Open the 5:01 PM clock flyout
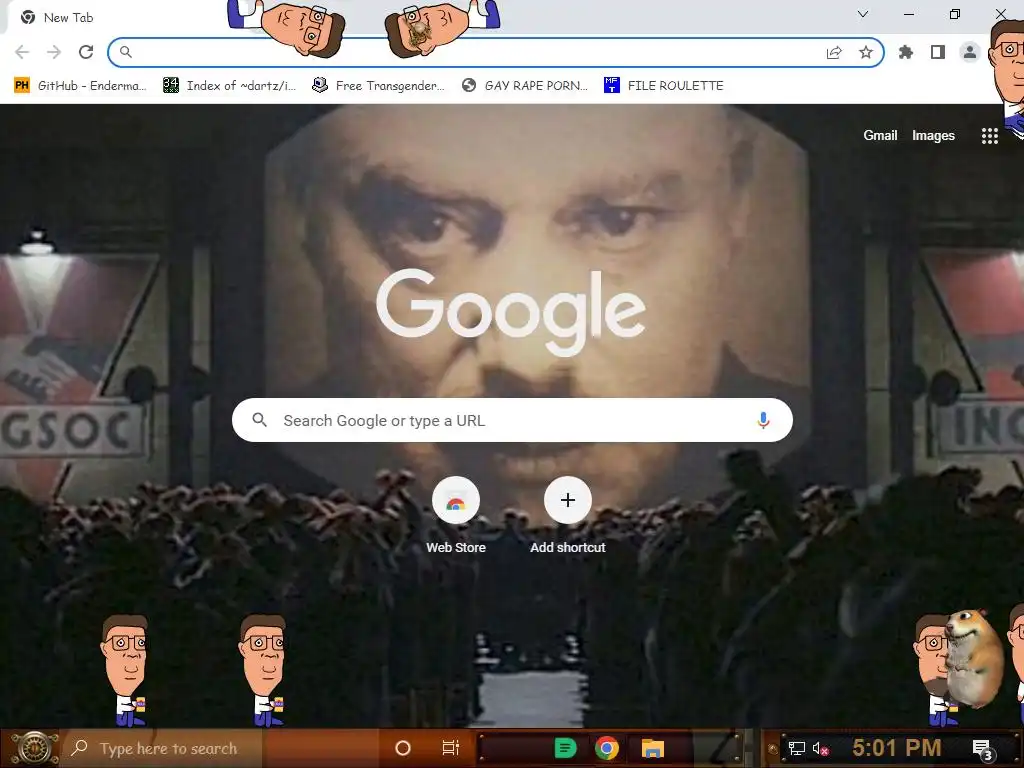The height and width of the screenshot is (768, 1024). click(896, 748)
